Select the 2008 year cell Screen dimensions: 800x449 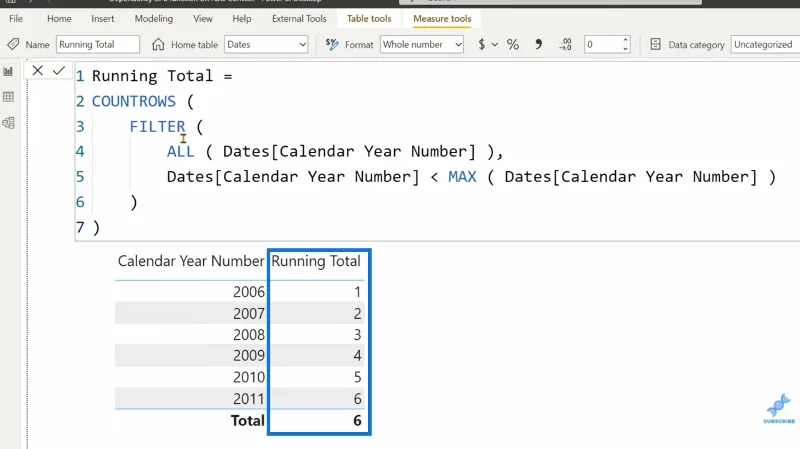[249, 335]
